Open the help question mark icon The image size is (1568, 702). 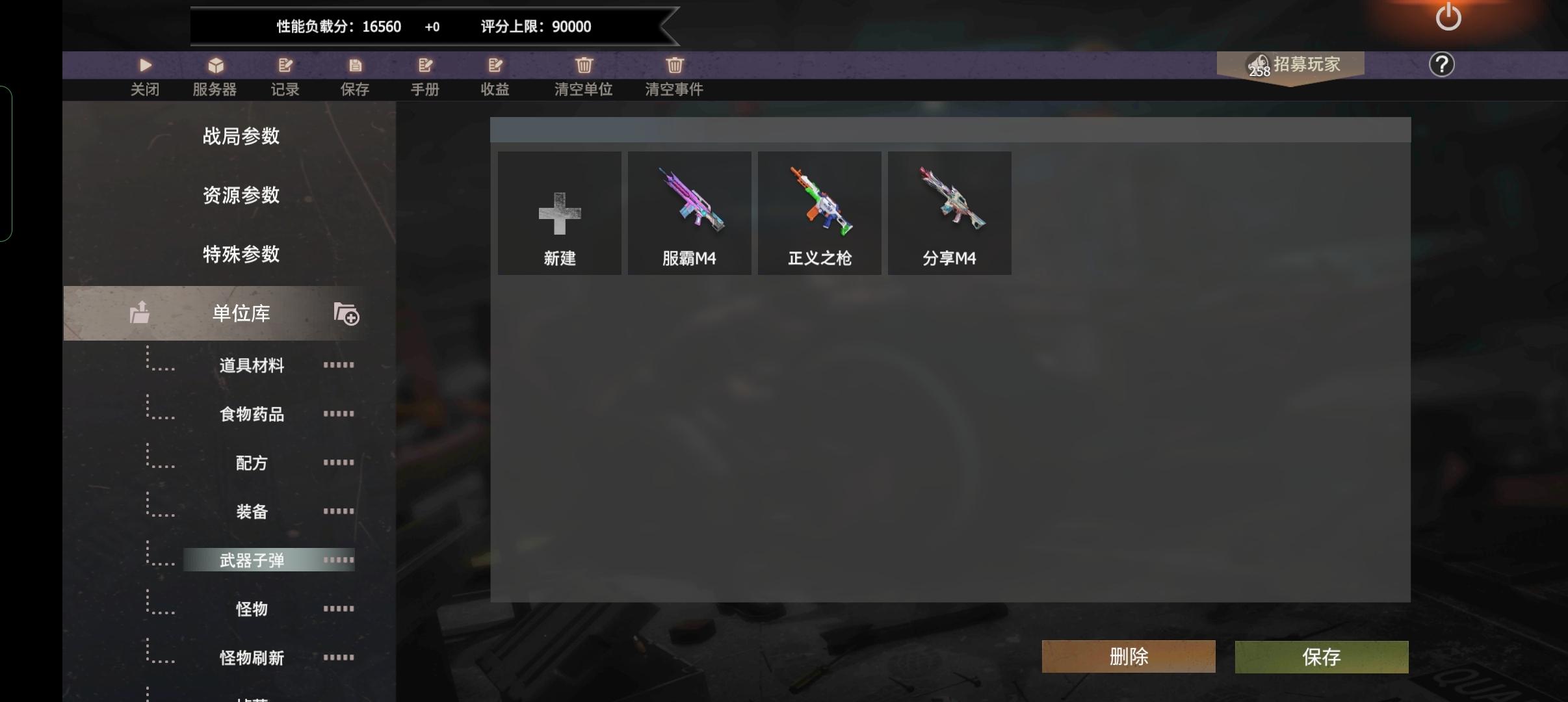coord(1441,64)
